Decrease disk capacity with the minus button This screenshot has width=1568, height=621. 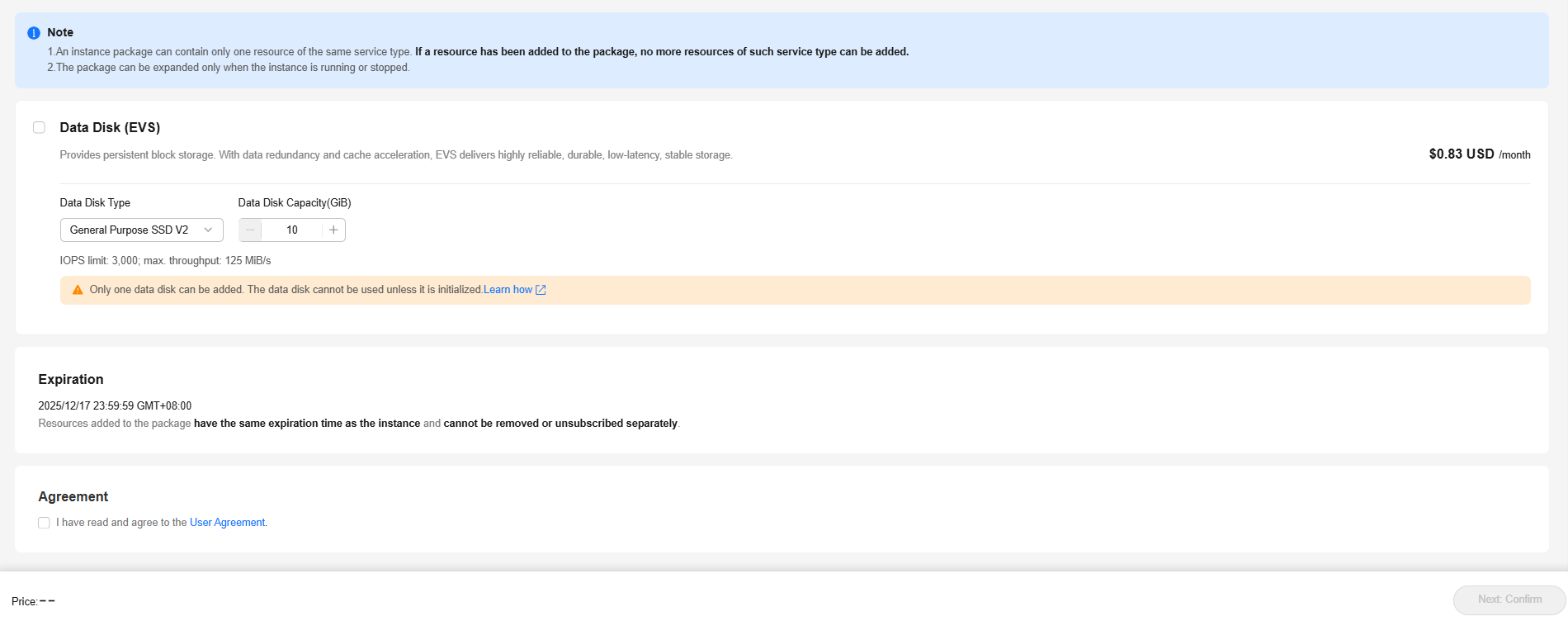pos(250,230)
